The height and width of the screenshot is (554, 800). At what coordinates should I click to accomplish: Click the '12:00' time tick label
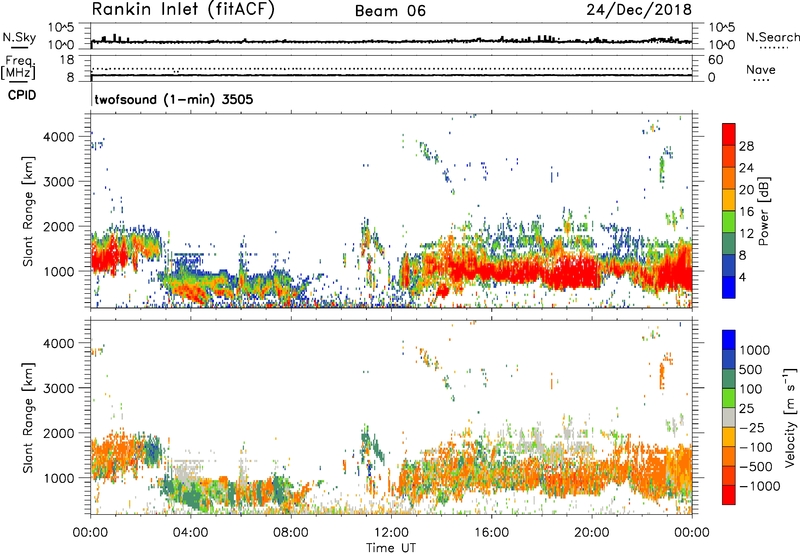391,533
